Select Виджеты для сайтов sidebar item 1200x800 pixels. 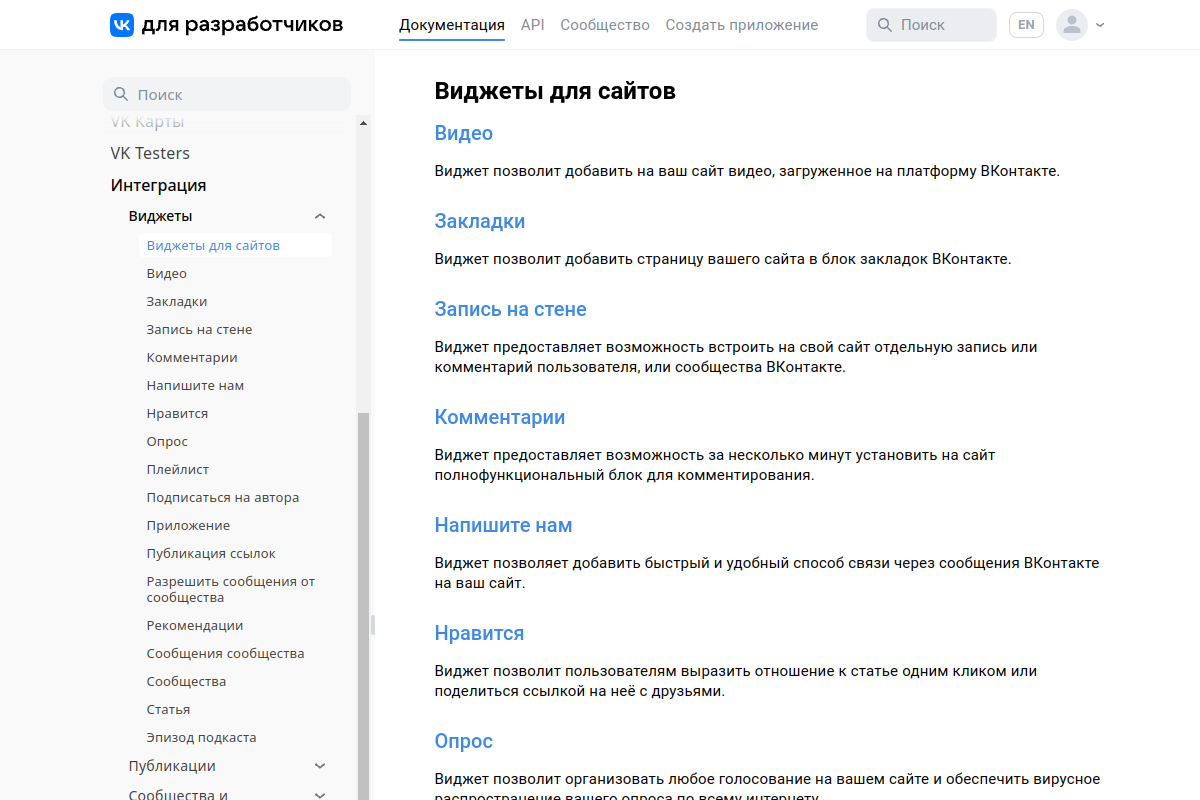point(235,245)
